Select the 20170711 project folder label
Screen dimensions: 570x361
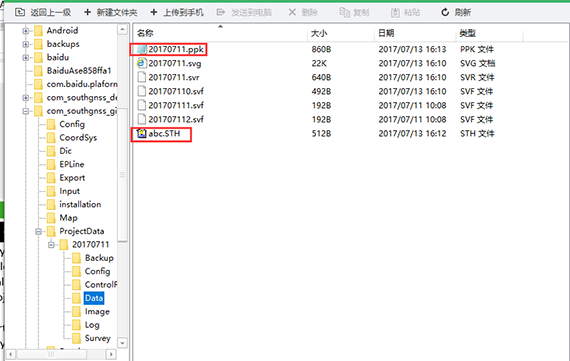click(91, 245)
